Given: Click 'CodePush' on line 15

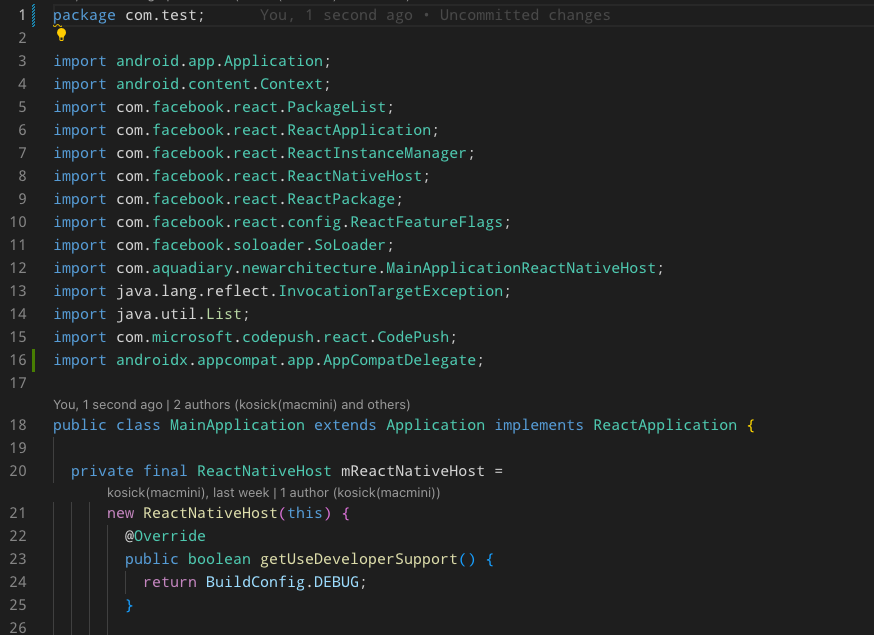Looking at the screenshot, I should click(x=413, y=337).
